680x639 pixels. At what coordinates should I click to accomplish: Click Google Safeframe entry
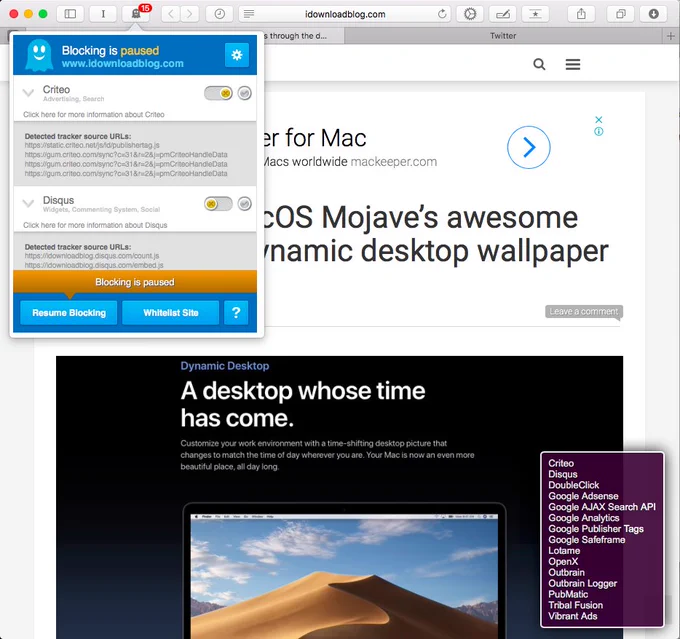pos(587,540)
